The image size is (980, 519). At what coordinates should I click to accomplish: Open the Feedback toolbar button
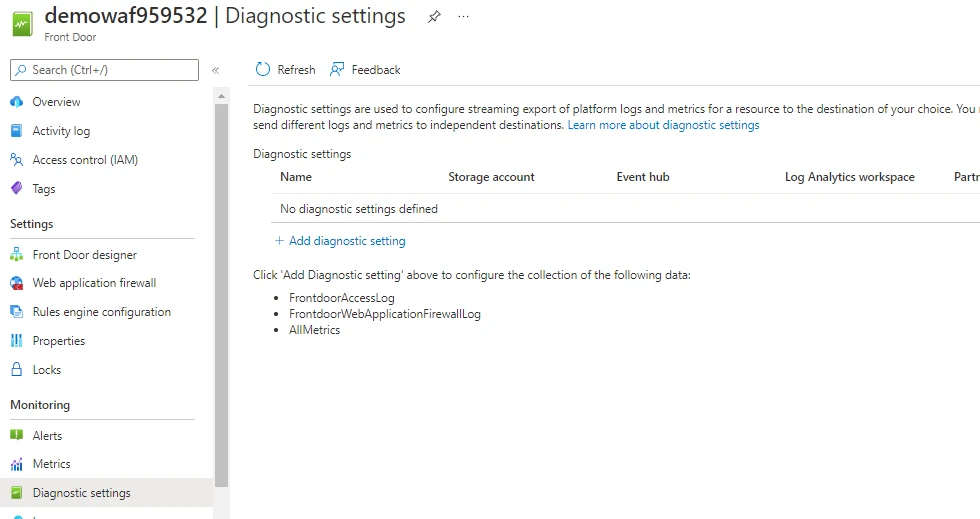pos(366,70)
